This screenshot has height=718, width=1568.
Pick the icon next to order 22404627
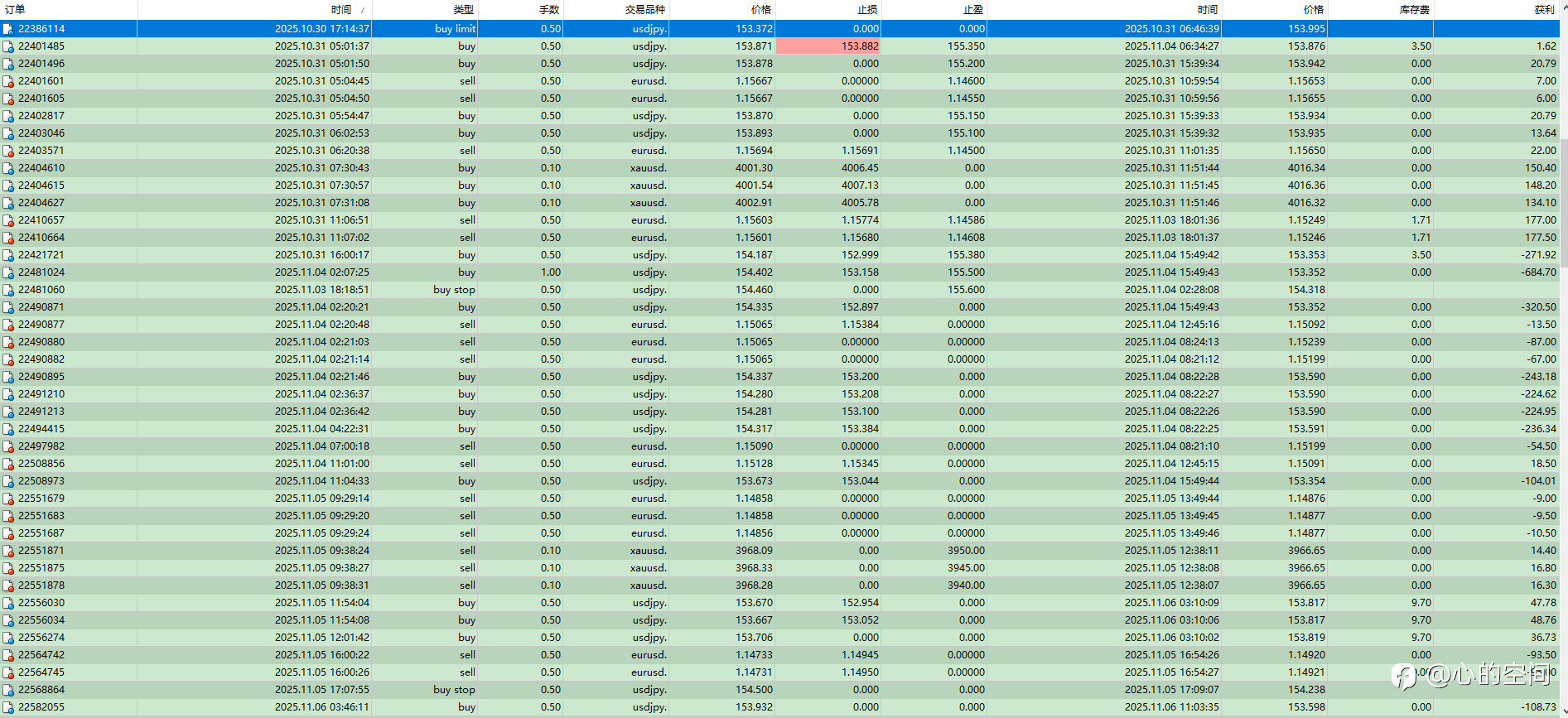(x=8, y=203)
